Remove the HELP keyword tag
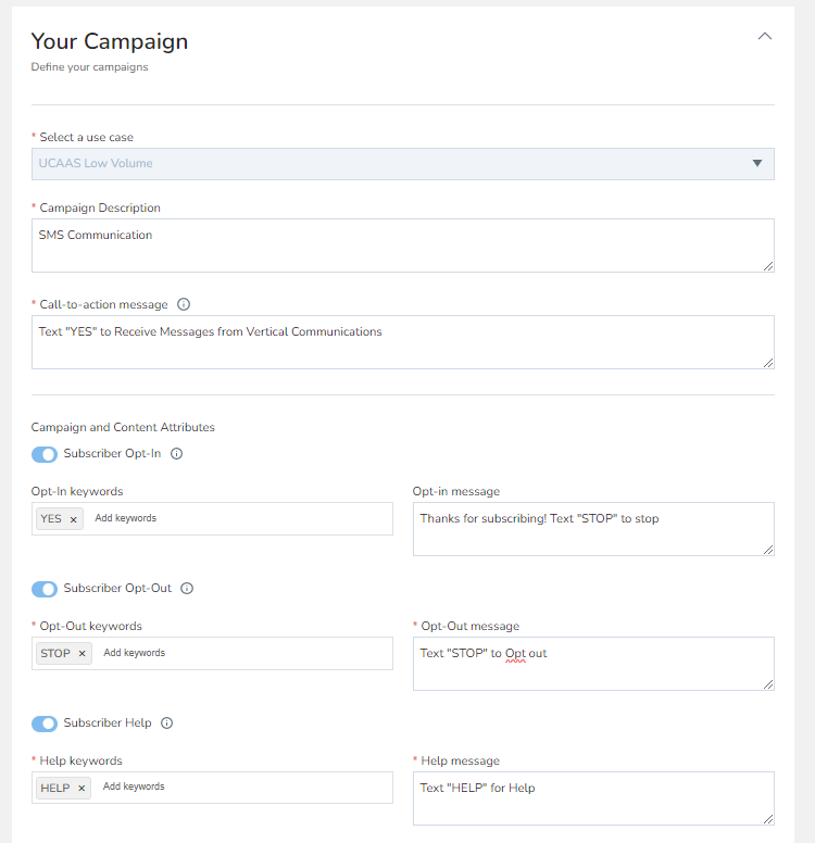The image size is (816, 844). point(82,788)
